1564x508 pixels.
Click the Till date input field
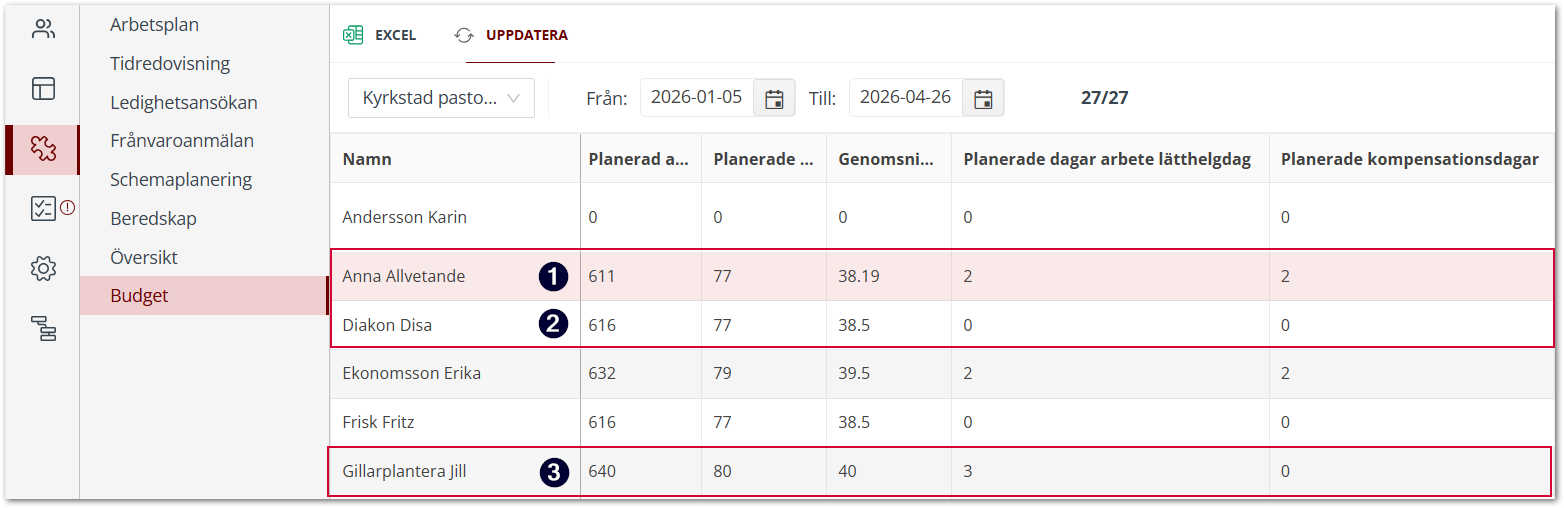coord(905,98)
